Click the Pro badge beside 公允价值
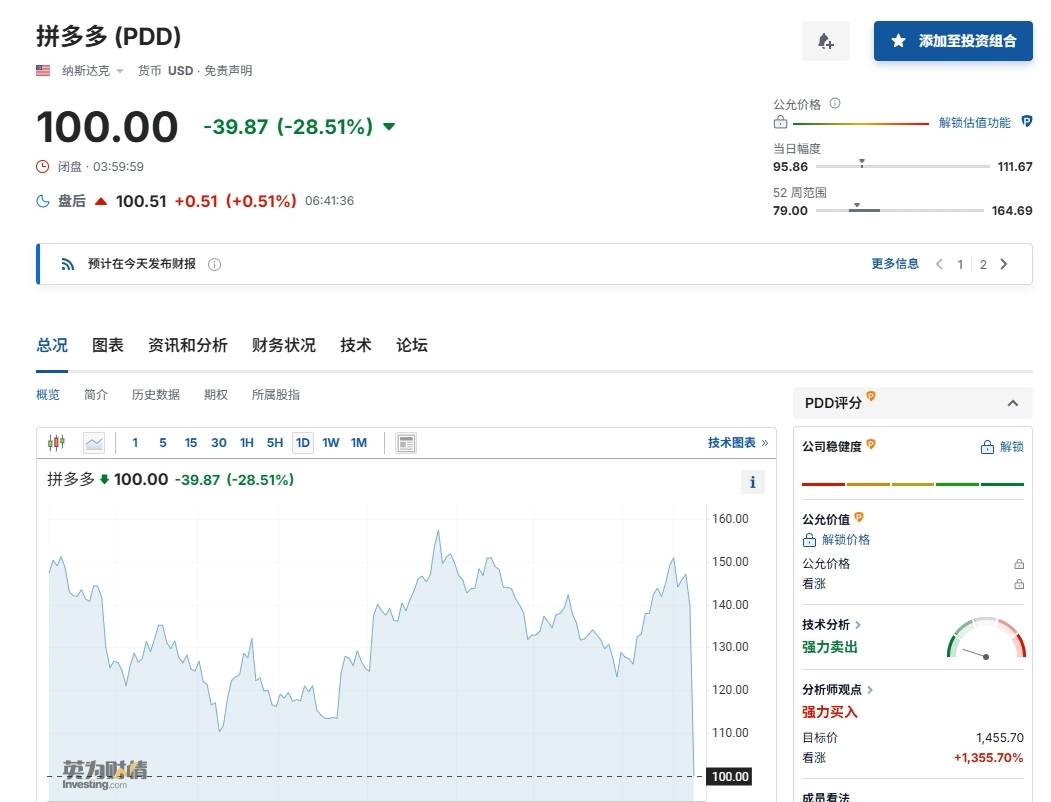Image resolution: width=1051 pixels, height=802 pixels. click(x=859, y=517)
